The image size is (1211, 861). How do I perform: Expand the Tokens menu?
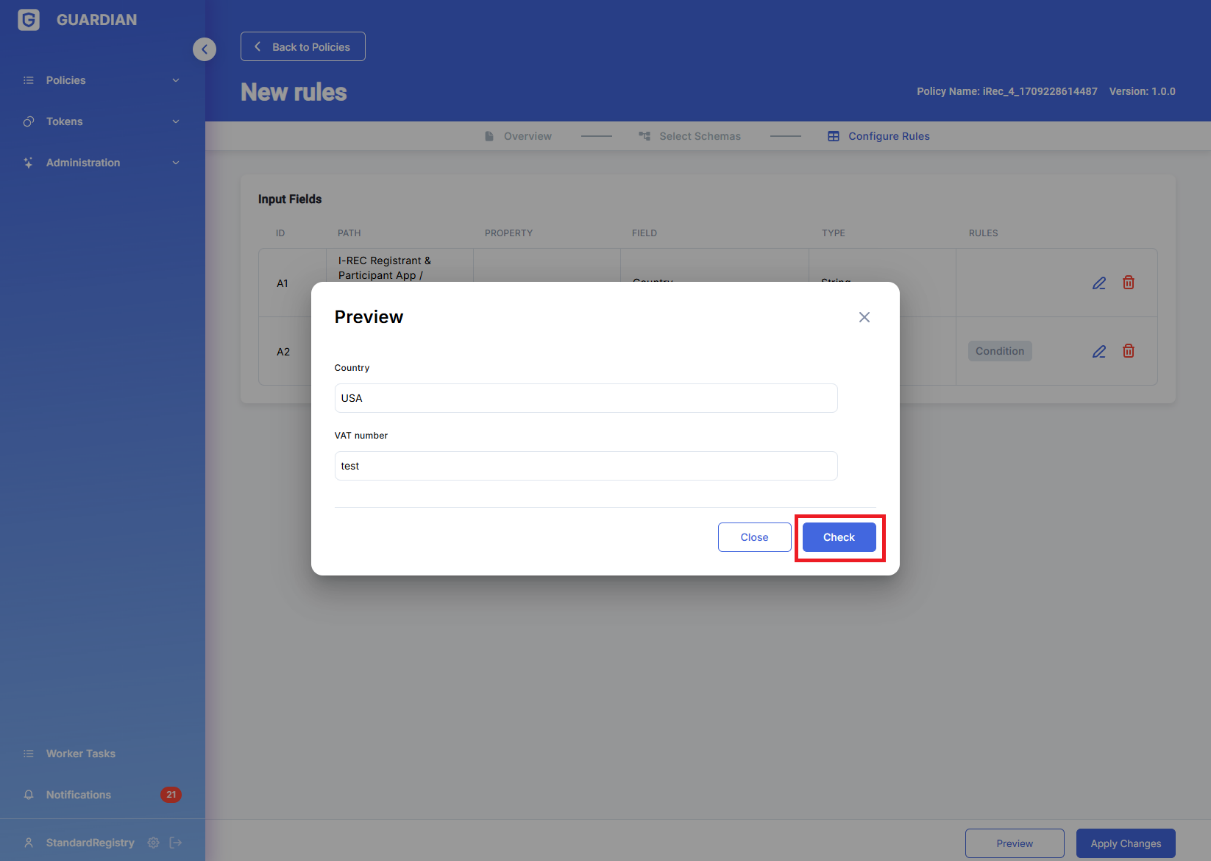100,122
